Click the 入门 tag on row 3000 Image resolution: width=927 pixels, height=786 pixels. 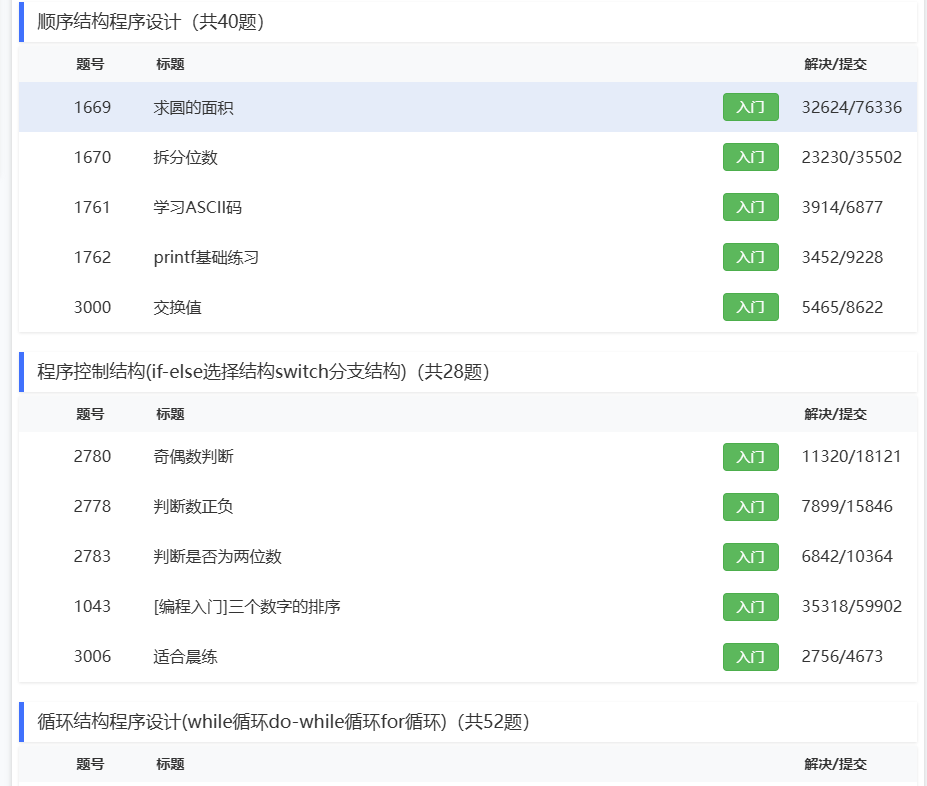pyautogui.click(x=750, y=307)
